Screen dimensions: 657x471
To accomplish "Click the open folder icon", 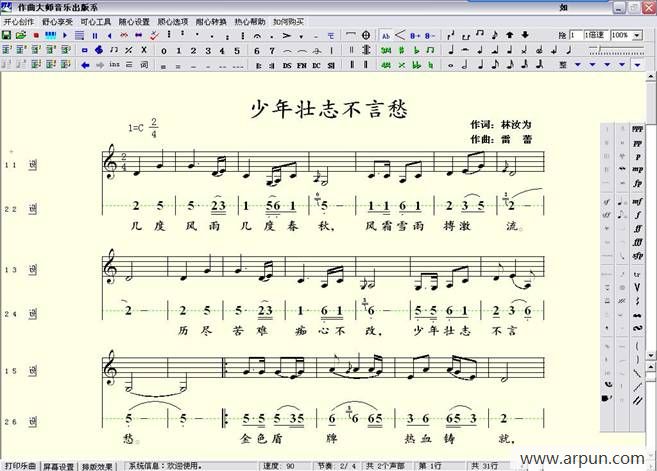I will (x=21, y=35).
